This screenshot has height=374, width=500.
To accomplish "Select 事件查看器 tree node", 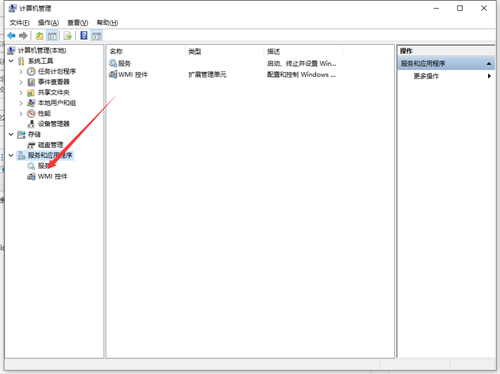I will (x=53, y=82).
